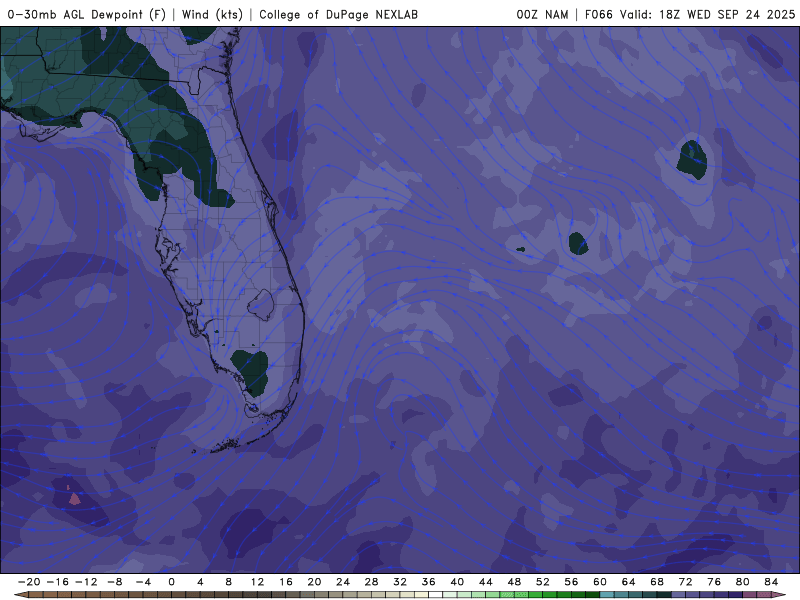Click the -12 value on the color scale

click(x=86, y=582)
